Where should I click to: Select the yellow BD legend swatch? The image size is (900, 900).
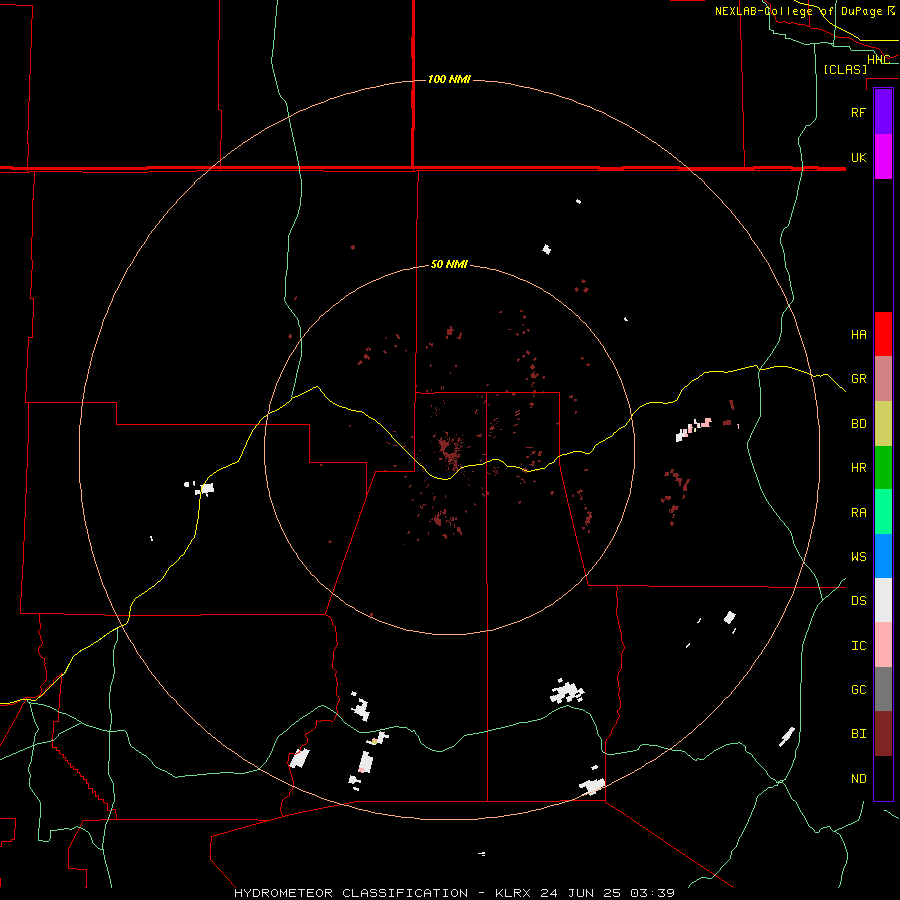[883, 424]
